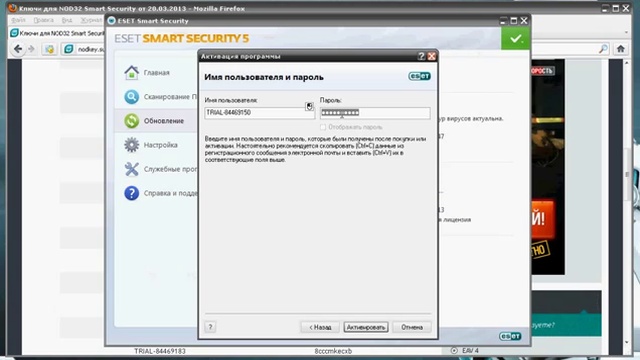Open the Журнал menu in Firefox
This screenshot has width=640, height=360.
point(91,20)
